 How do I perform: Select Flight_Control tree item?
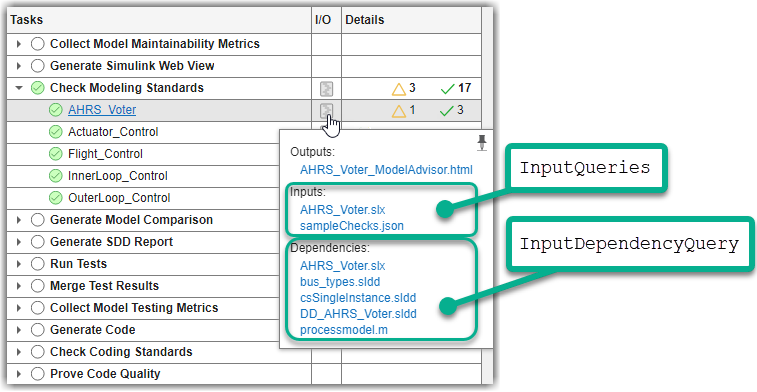point(105,154)
